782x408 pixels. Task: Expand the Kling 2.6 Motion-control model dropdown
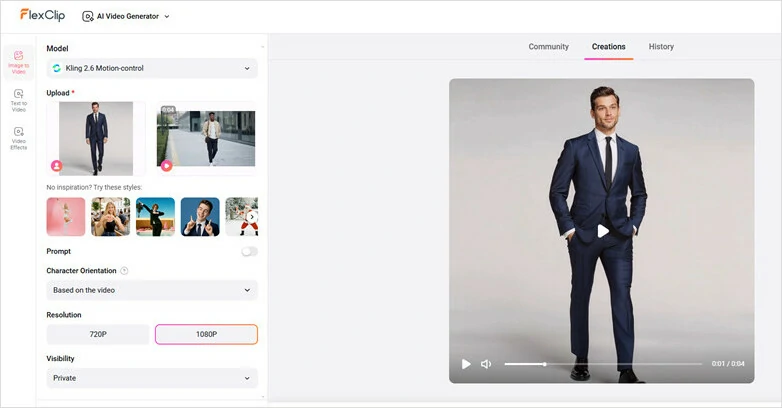tap(152, 68)
